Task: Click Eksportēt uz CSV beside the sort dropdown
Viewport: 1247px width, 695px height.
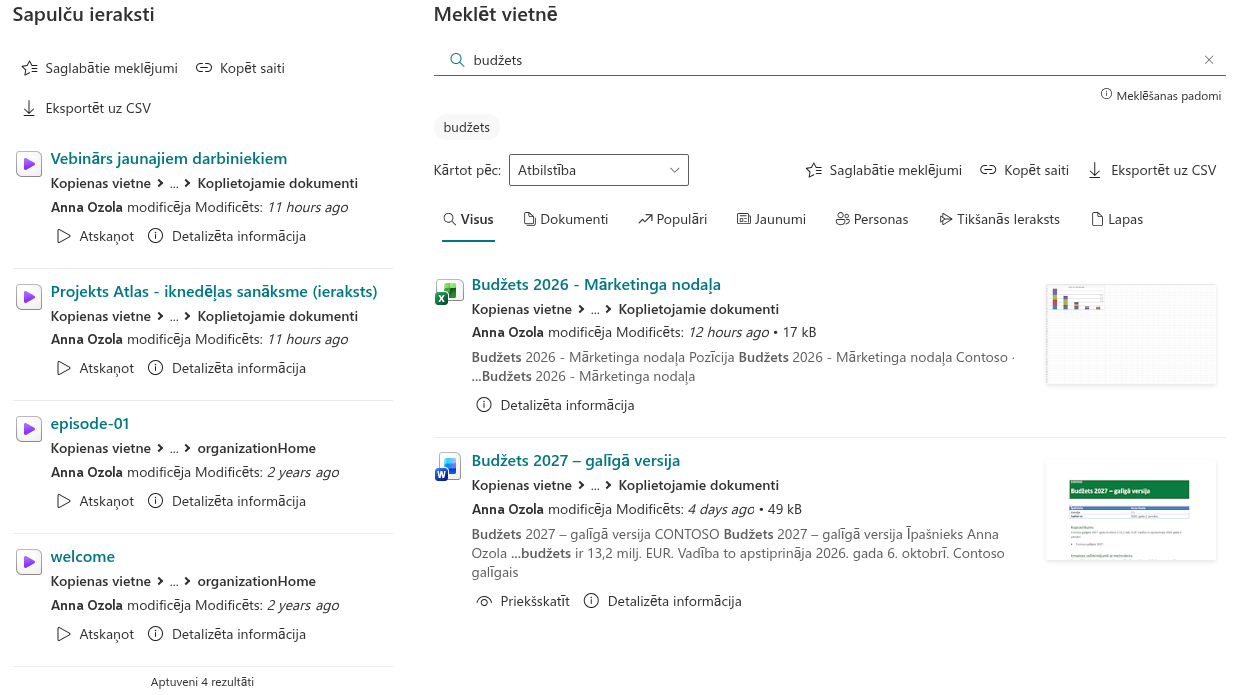Action: (x=1152, y=170)
